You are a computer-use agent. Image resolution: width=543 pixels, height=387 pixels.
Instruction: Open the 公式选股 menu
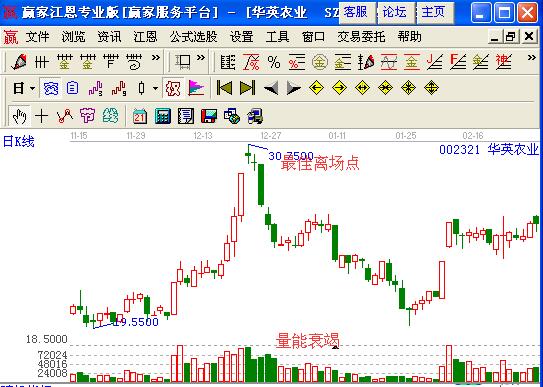pyautogui.click(x=194, y=36)
